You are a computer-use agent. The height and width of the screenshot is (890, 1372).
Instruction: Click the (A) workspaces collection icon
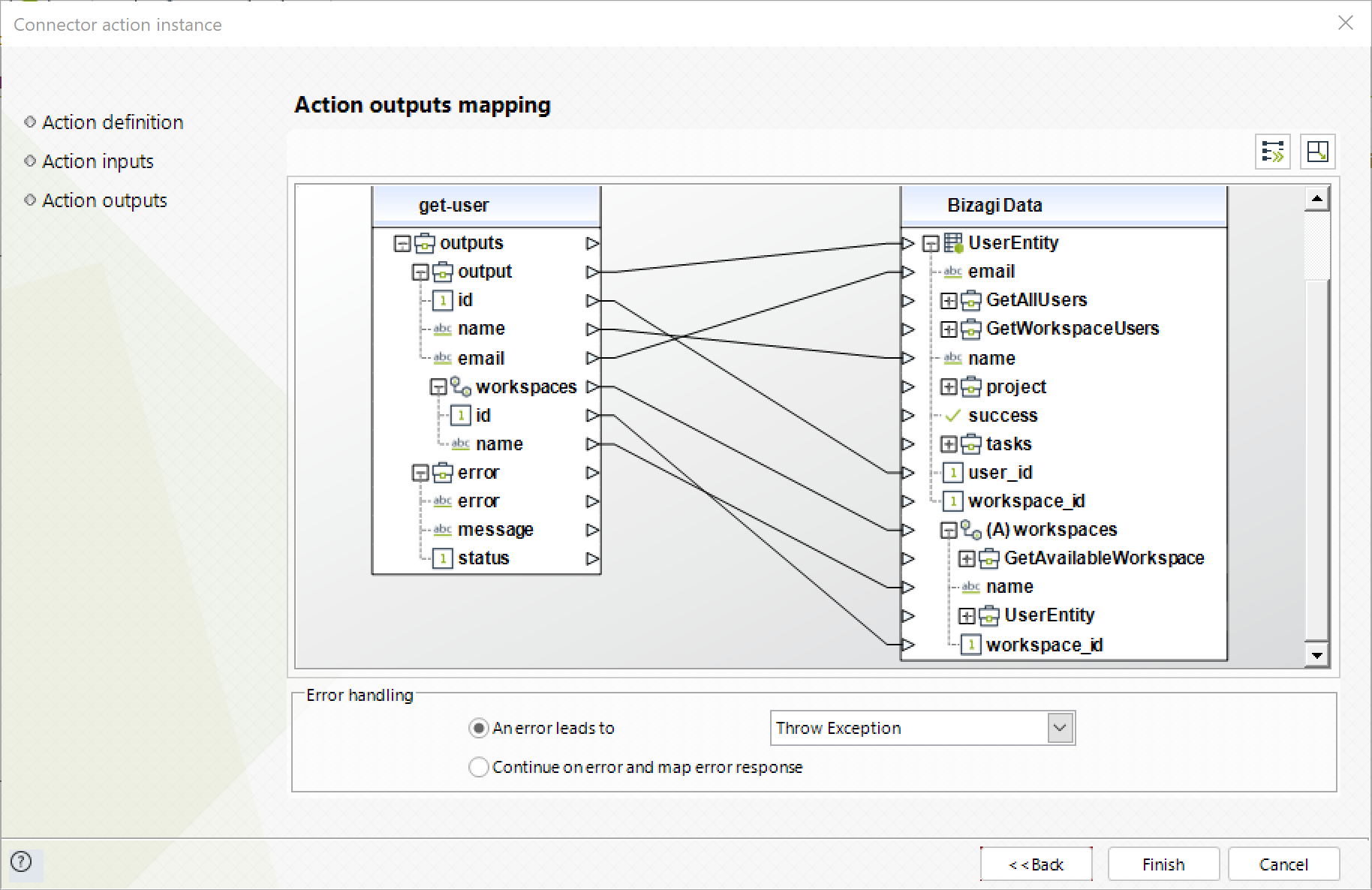click(971, 530)
